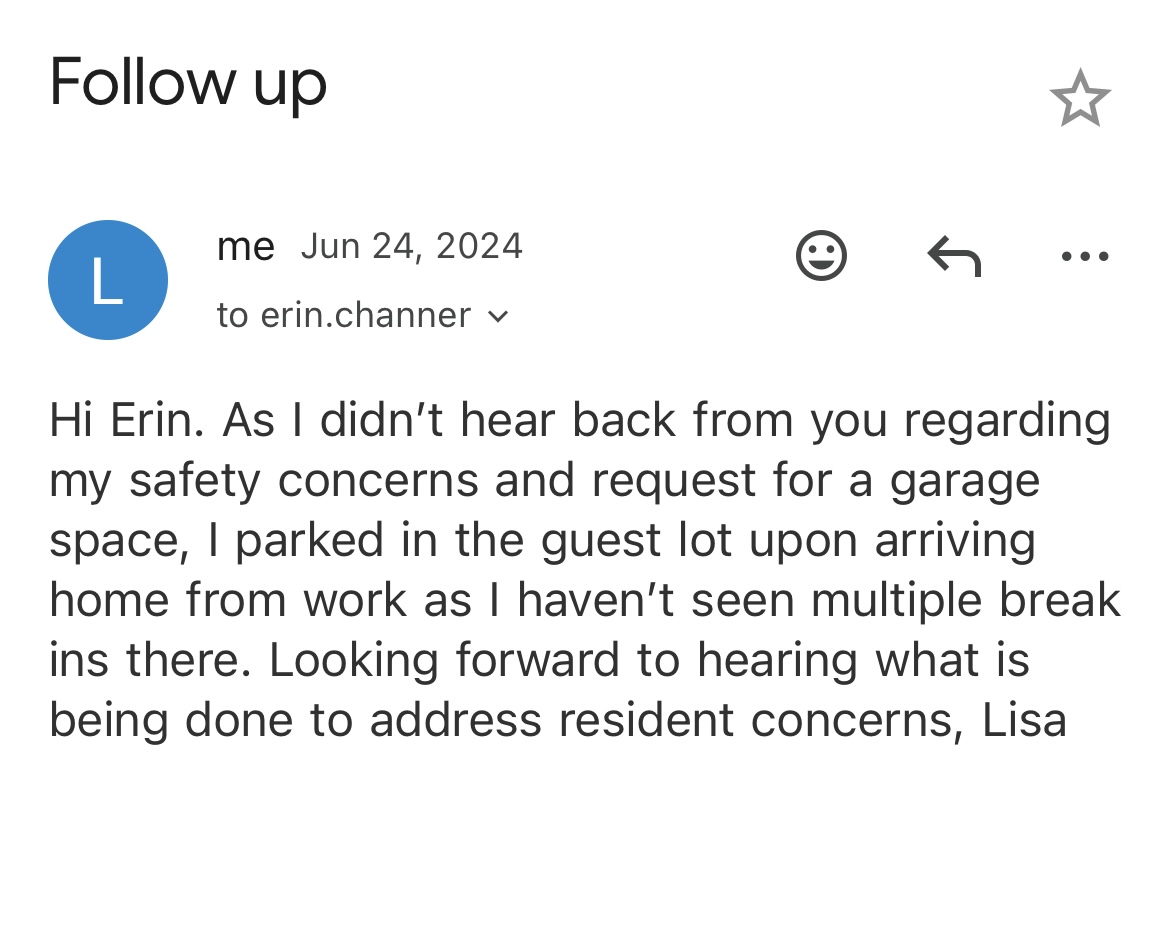Reply to this email

pos(954,256)
